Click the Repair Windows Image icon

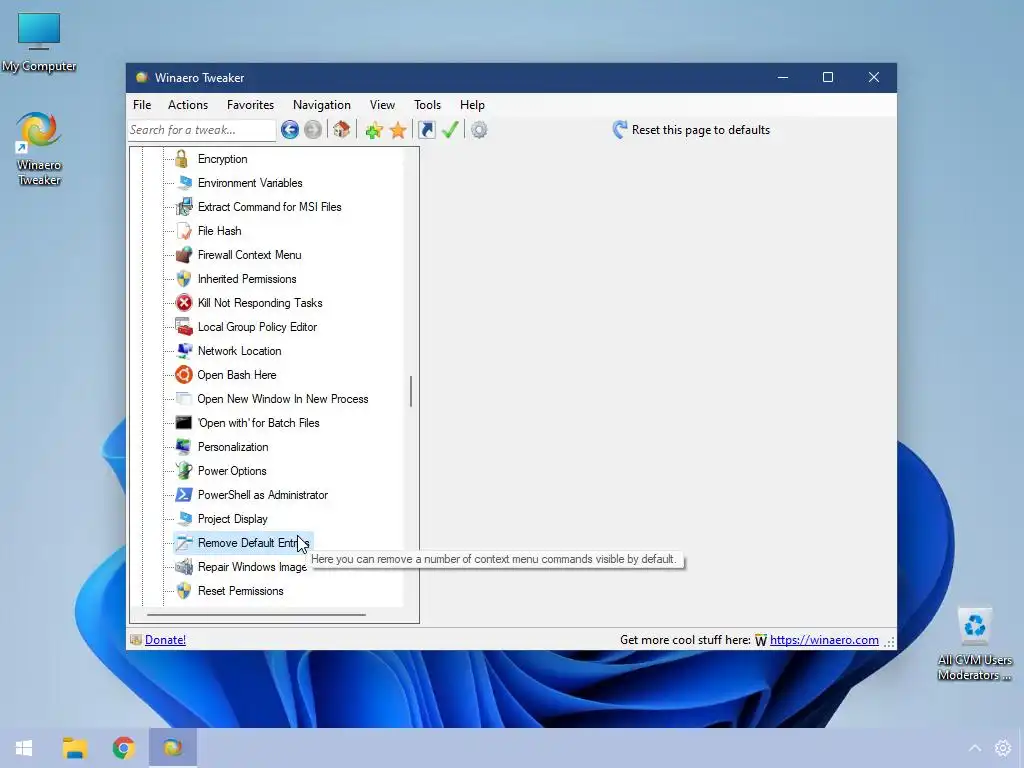click(x=184, y=567)
